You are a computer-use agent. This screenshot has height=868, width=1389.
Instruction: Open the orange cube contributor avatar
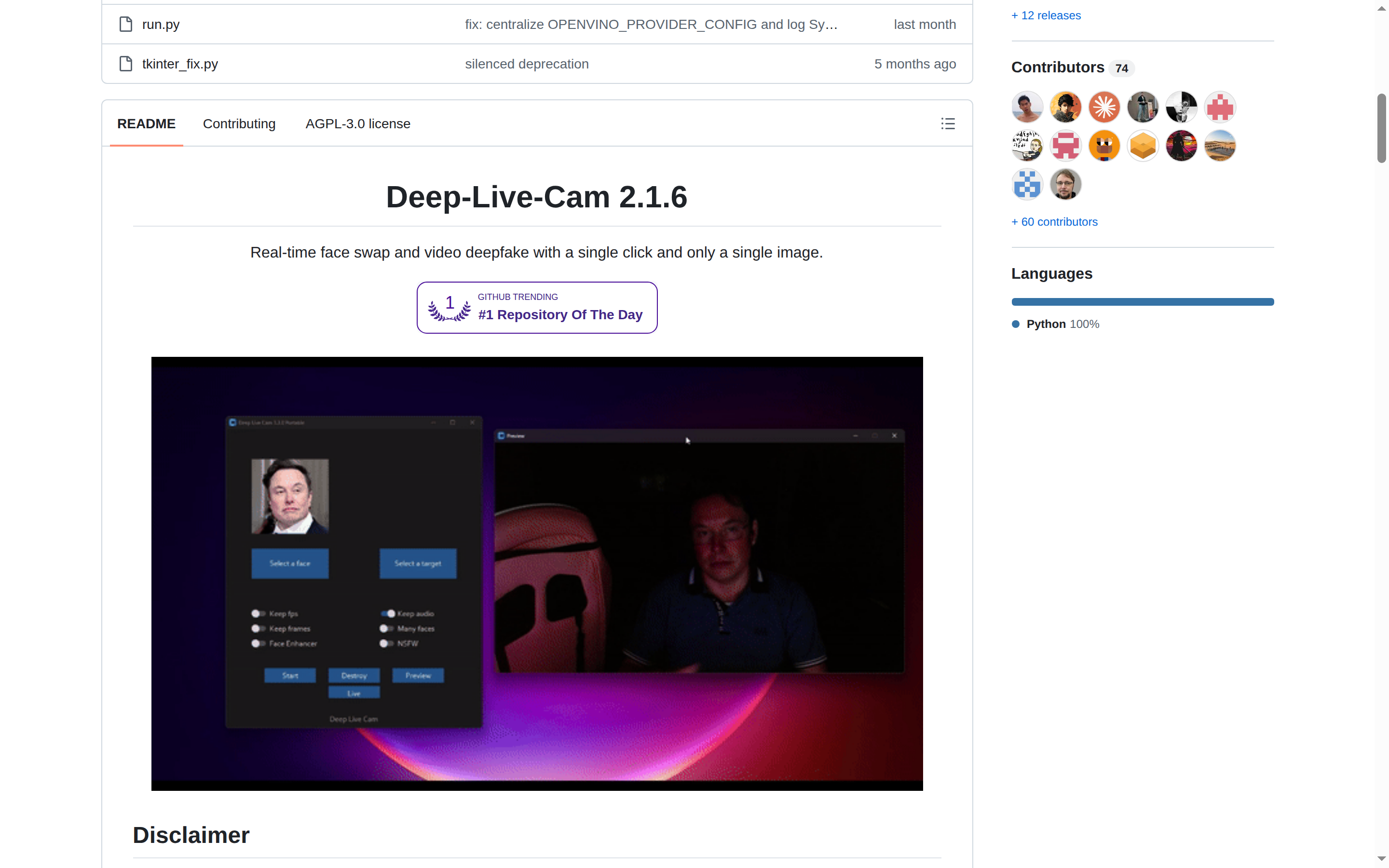(x=1142, y=145)
